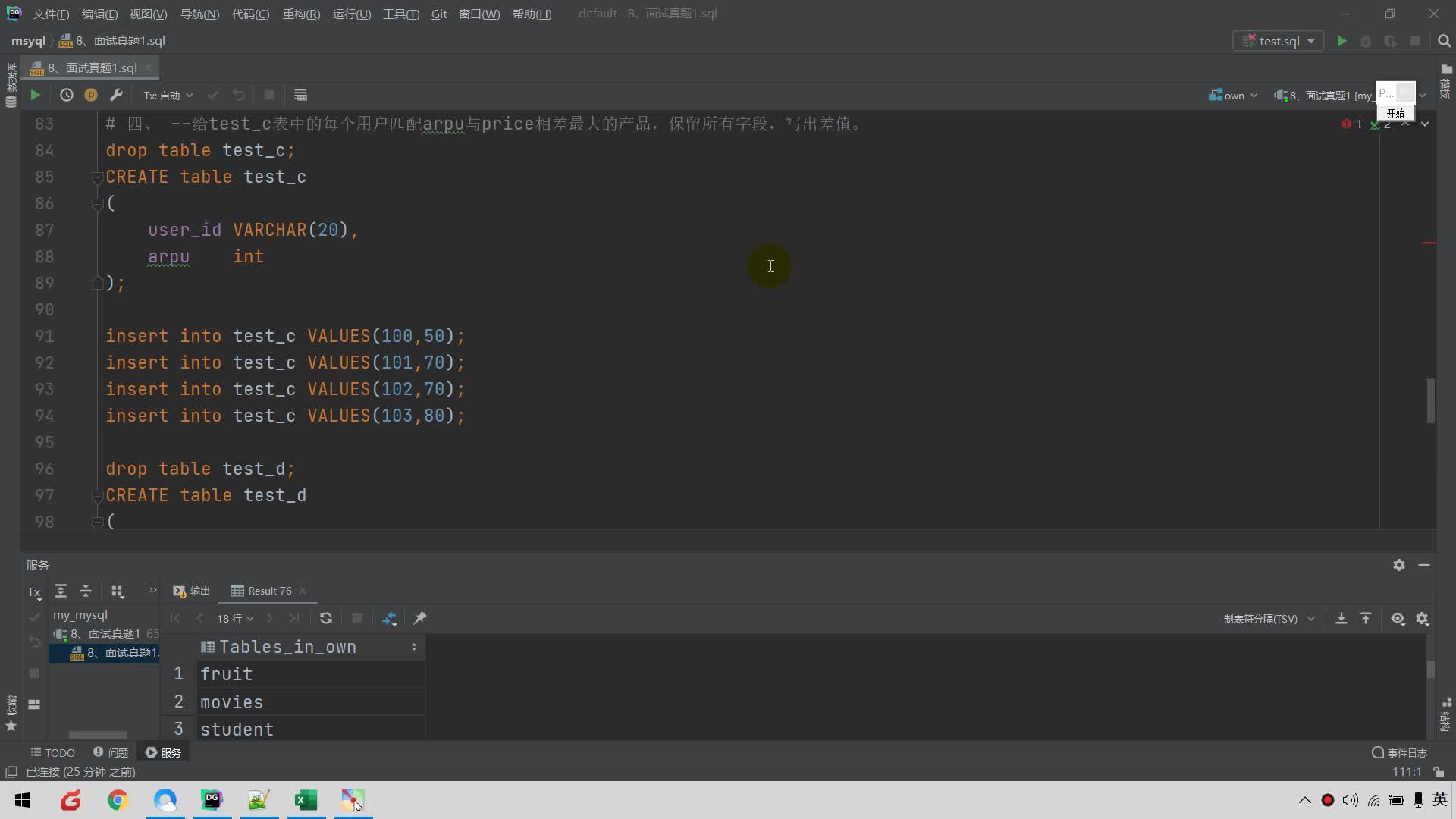Open the 18 行 page size dropdown
Screen dimensions: 1456x819
[x=235, y=619]
